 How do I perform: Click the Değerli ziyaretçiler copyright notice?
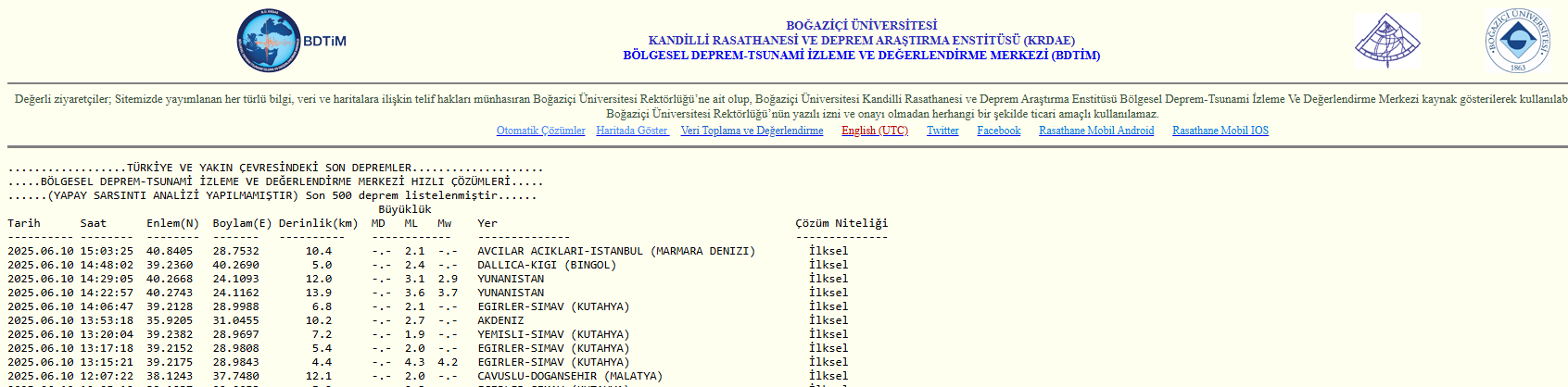click(x=790, y=106)
